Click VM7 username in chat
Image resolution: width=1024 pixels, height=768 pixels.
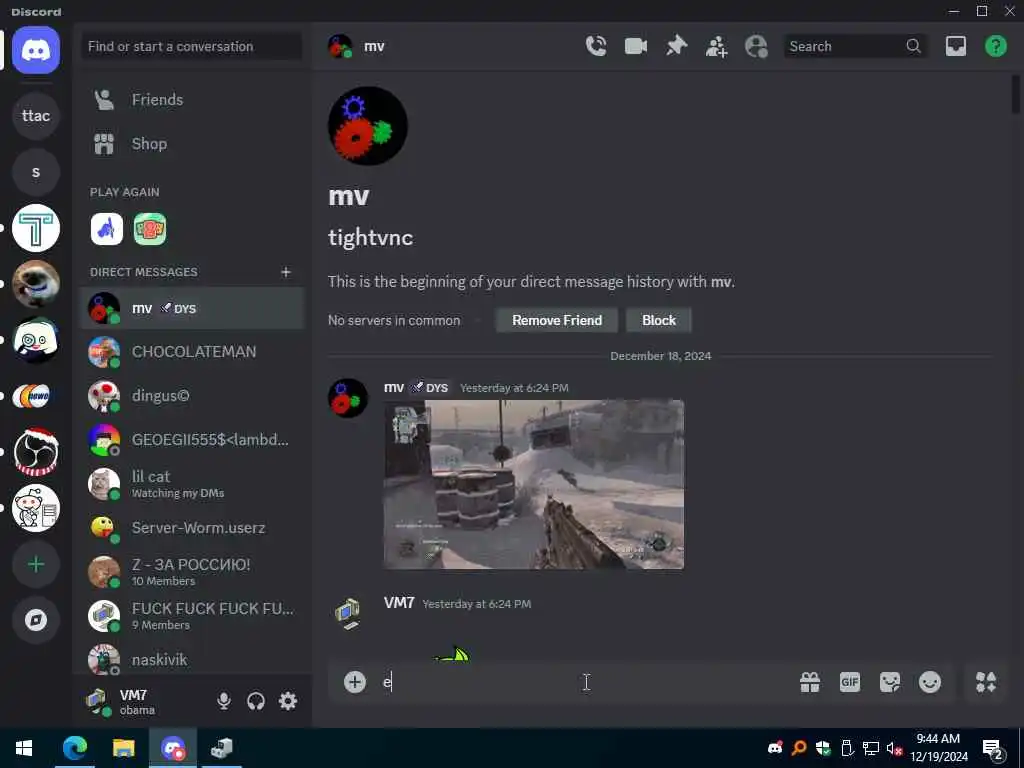coord(399,603)
